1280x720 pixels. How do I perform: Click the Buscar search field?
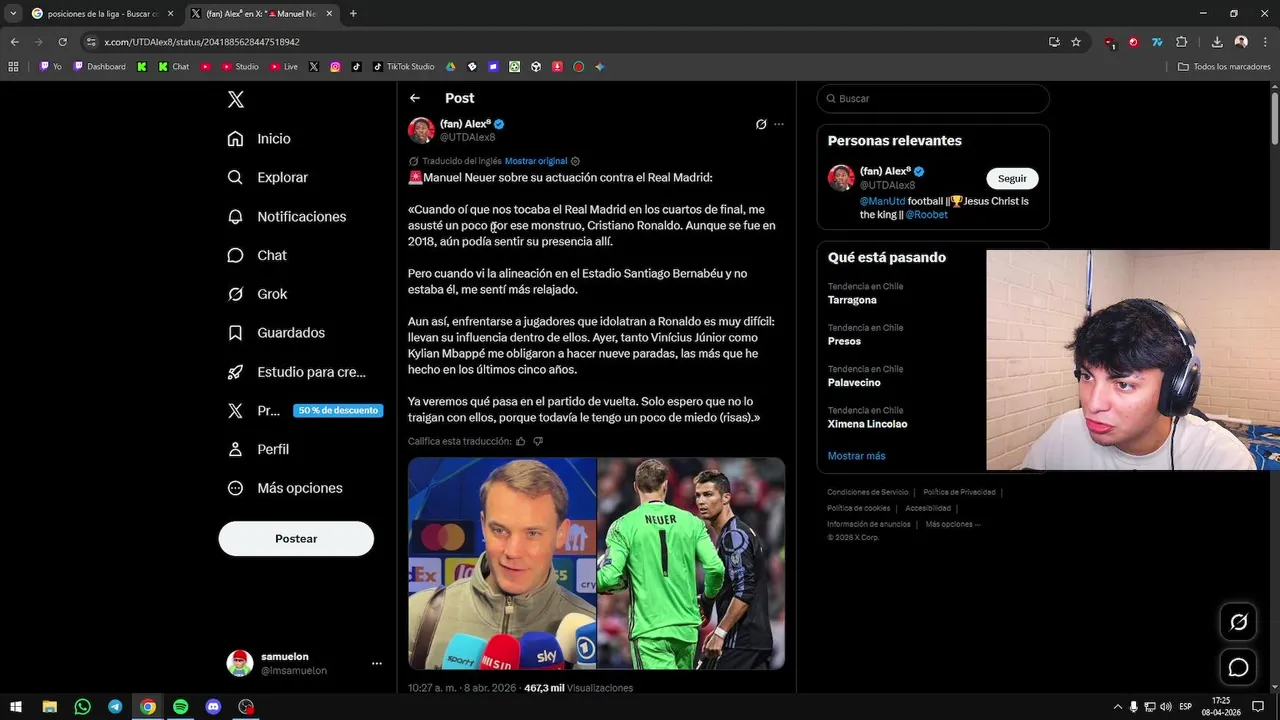coord(933,99)
